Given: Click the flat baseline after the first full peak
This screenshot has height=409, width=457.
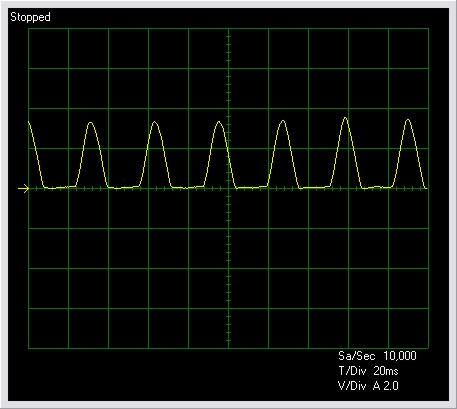Looking at the screenshot, I should tap(124, 188).
